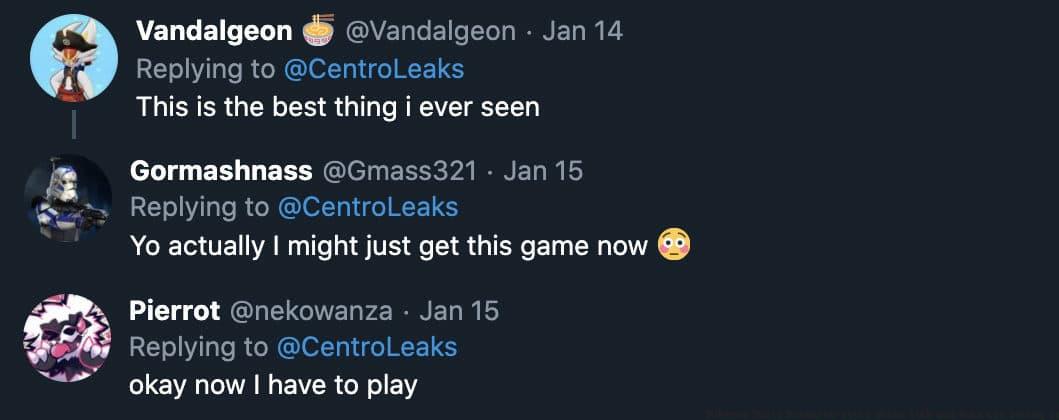Click Gormashnass's clone trooper avatar
Screen dimensions: 1059x420
click(68, 198)
